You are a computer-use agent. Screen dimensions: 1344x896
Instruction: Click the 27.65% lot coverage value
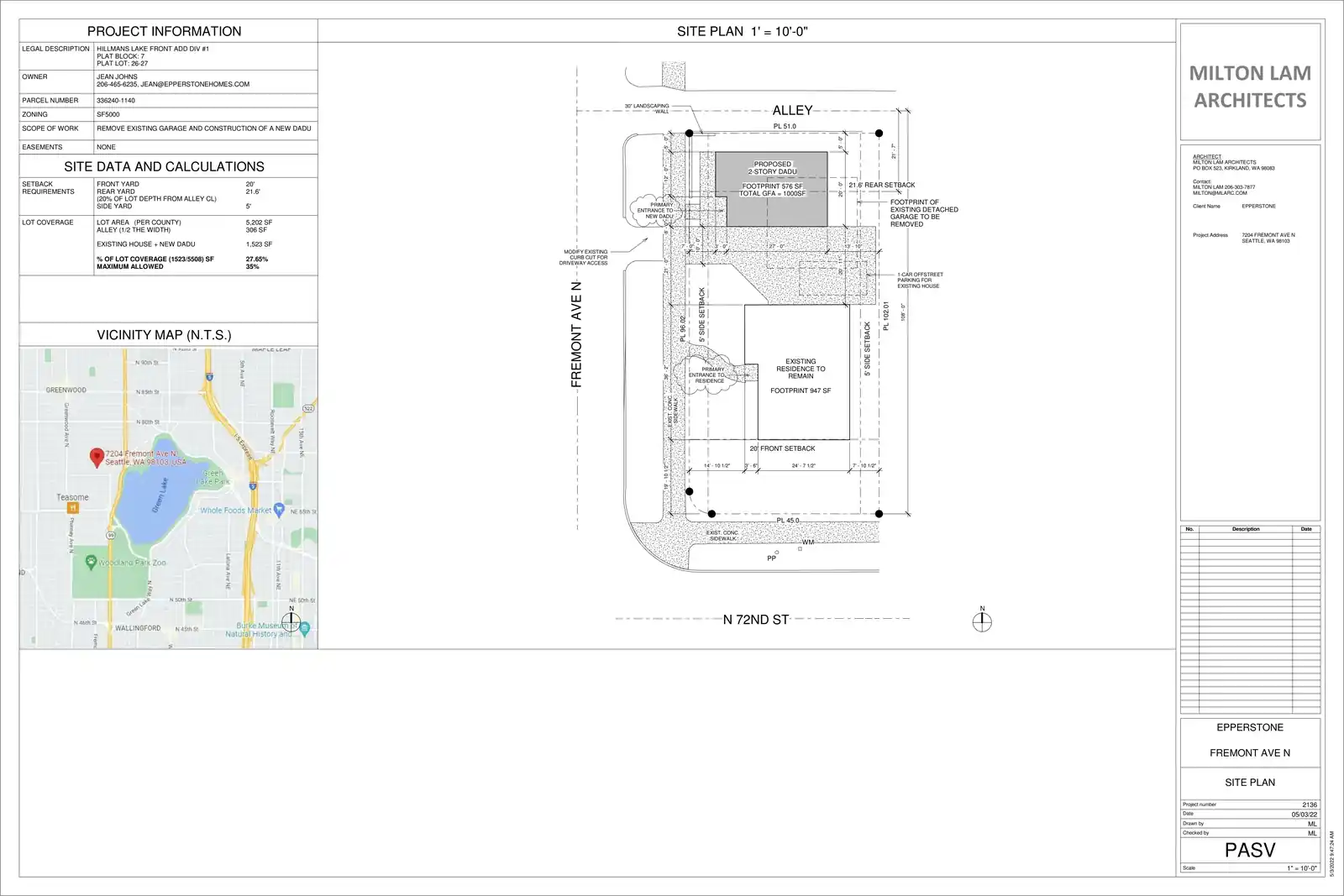[257, 259]
